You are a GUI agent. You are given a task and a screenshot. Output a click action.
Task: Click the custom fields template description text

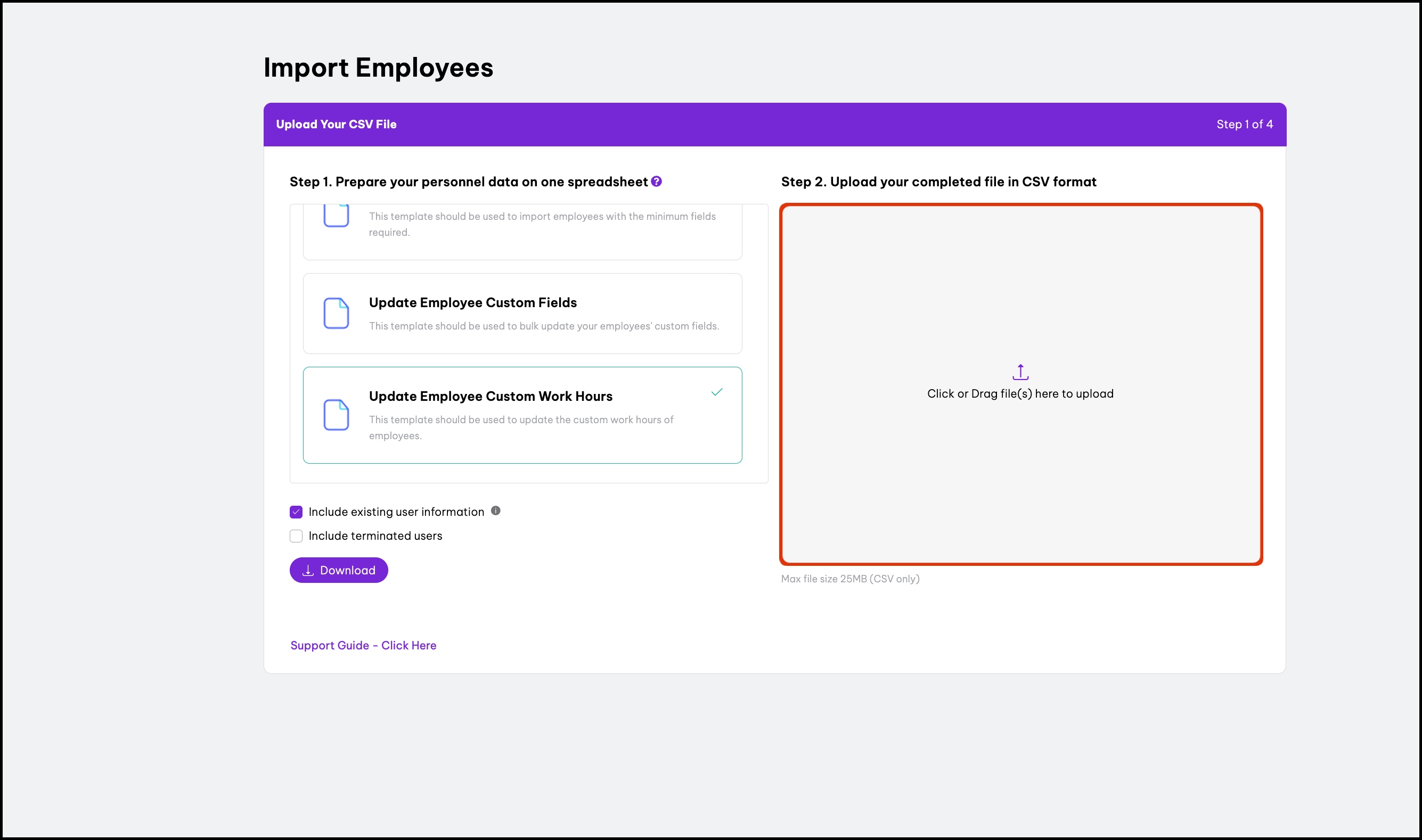tap(544, 326)
